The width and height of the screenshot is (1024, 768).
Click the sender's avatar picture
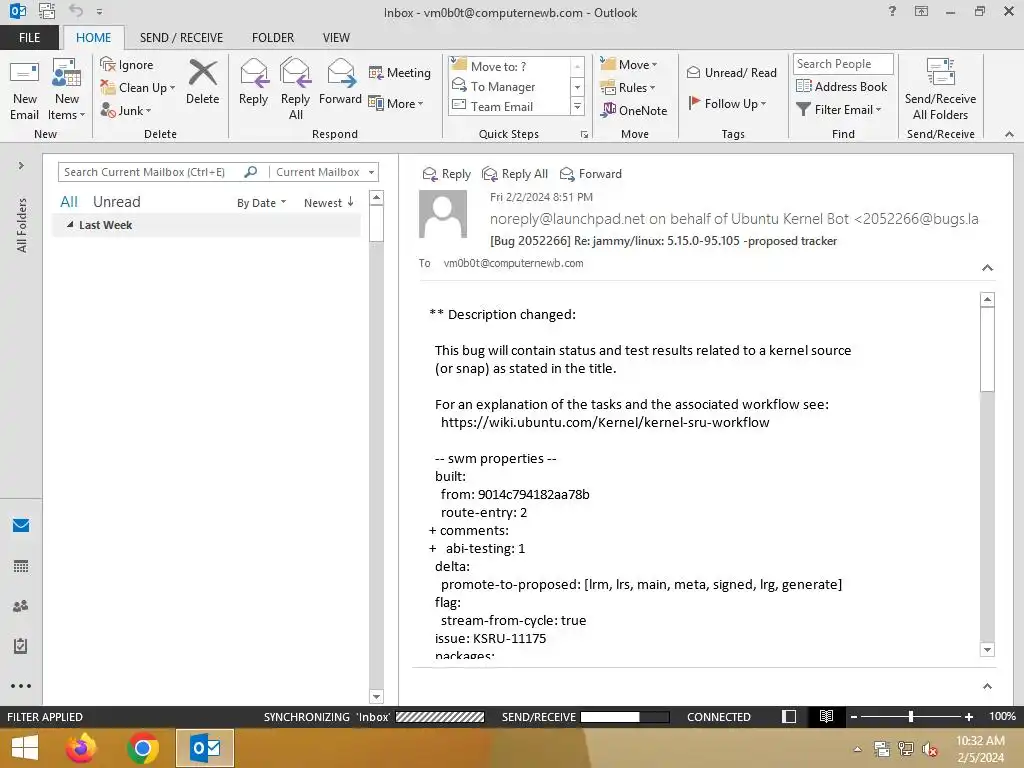pyautogui.click(x=443, y=214)
